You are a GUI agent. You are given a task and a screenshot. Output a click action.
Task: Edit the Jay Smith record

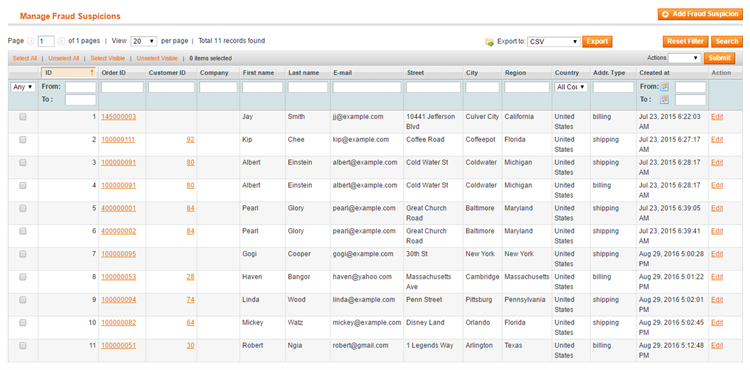click(x=717, y=117)
